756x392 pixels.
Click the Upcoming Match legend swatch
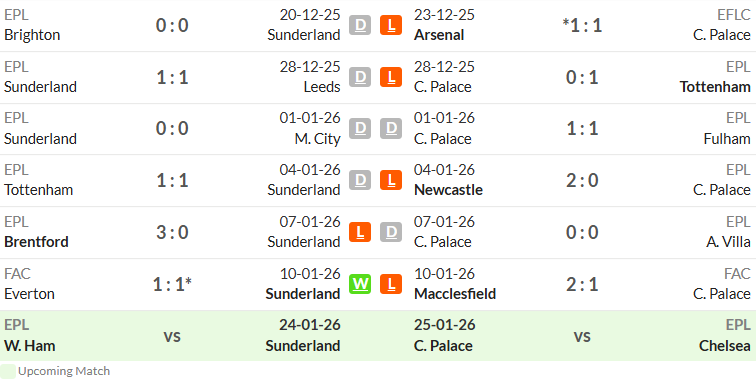8,371
